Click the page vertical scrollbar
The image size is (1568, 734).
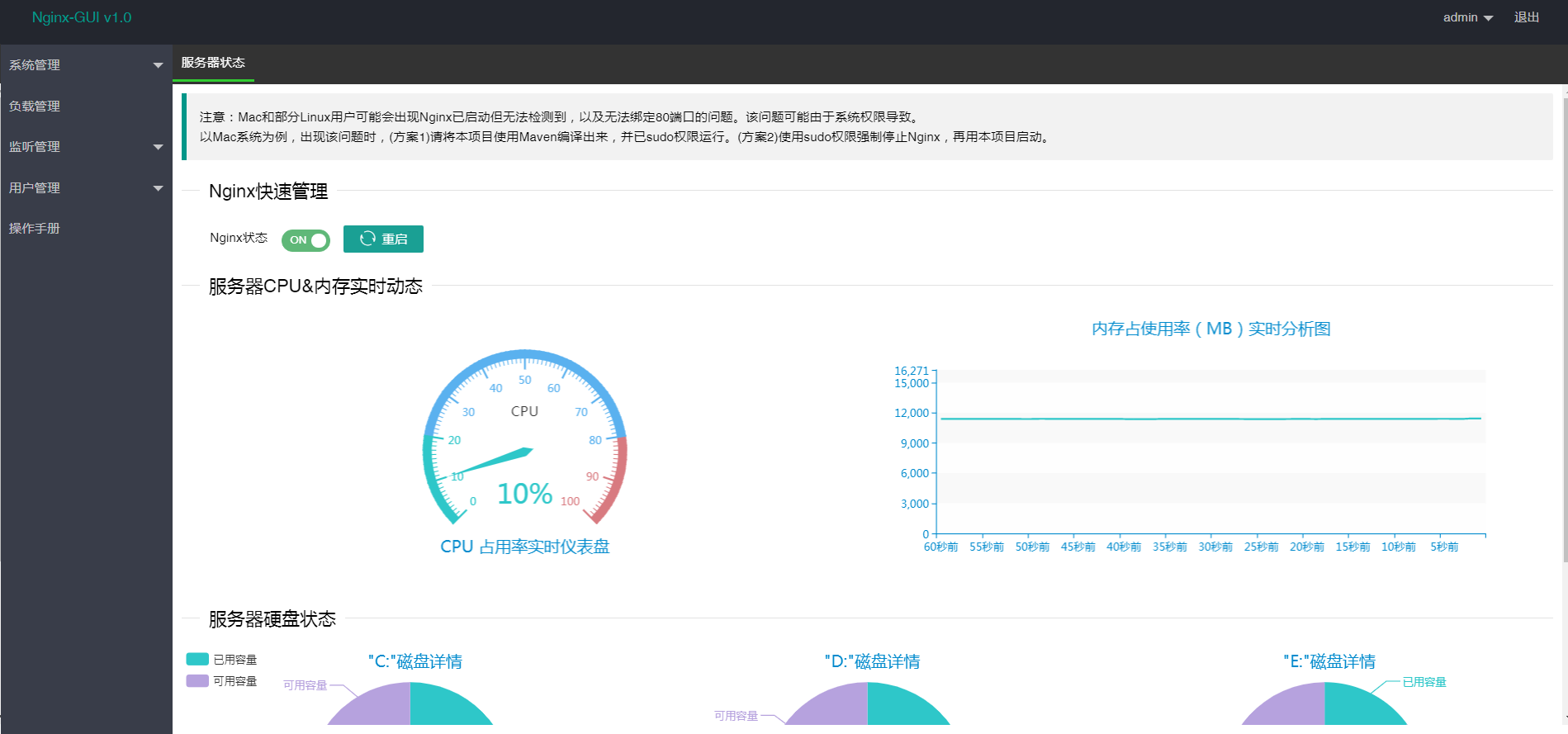click(x=1565, y=330)
